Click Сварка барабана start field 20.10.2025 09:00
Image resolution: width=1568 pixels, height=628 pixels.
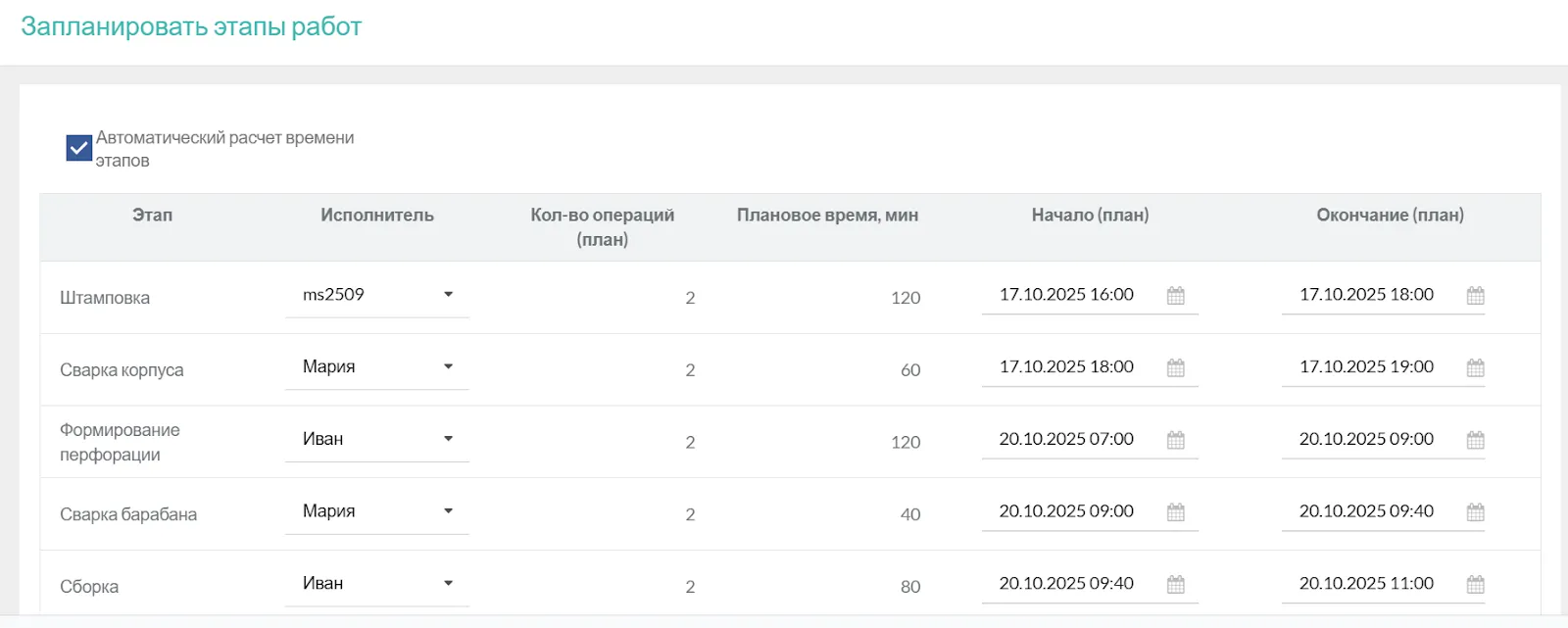click(x=1066, y=511)
